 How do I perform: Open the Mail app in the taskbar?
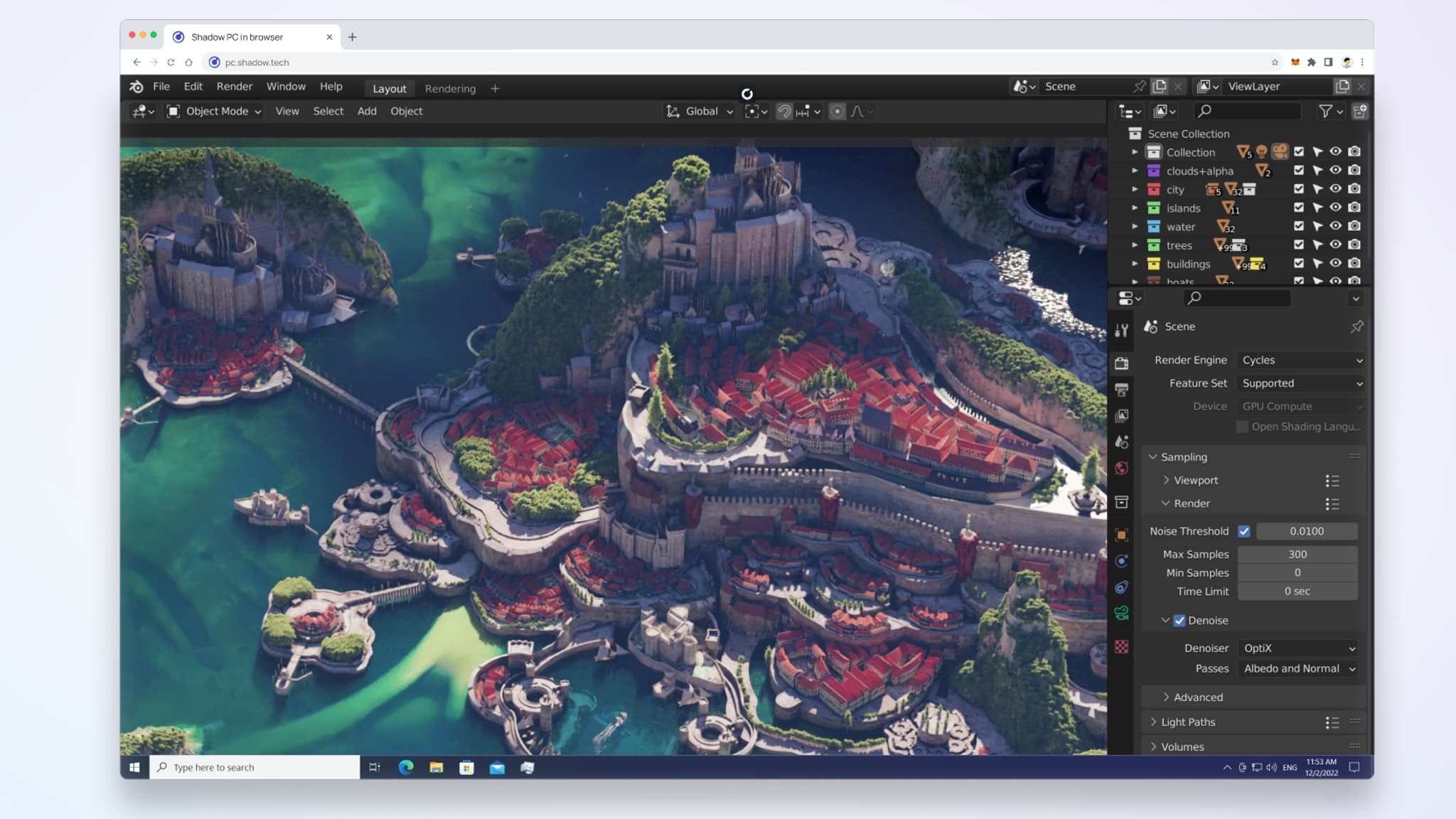(x=497, y=767)
